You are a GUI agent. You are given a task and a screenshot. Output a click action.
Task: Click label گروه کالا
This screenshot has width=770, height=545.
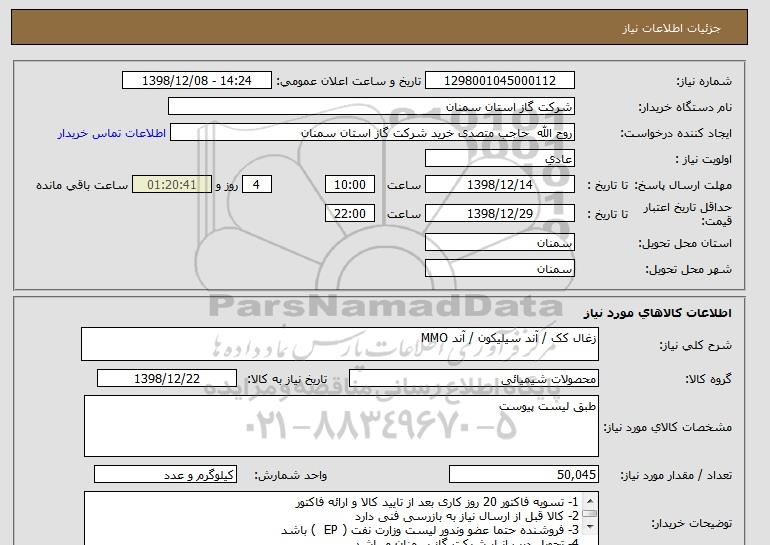click(709, 379)
